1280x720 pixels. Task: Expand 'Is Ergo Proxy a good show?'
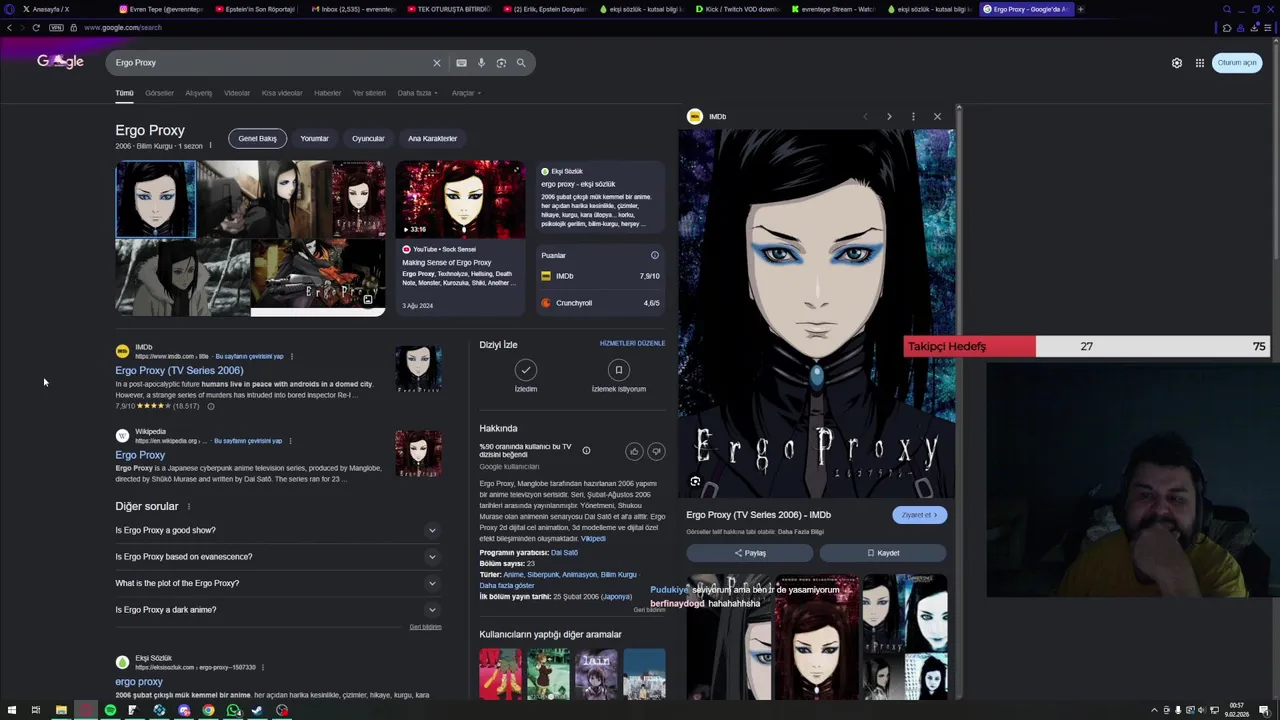coord(277,530)
